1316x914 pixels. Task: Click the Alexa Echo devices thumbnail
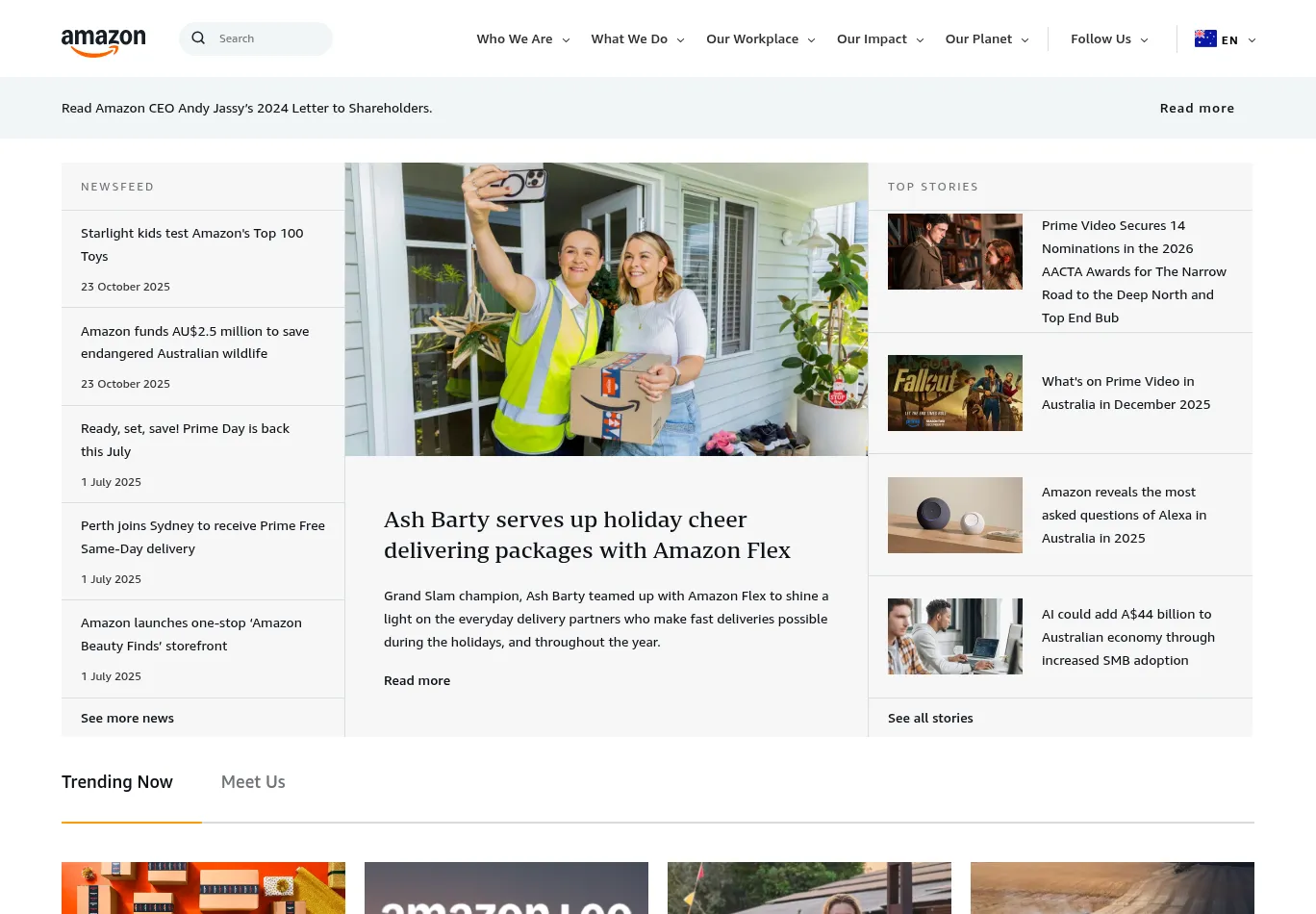point(954,515)
